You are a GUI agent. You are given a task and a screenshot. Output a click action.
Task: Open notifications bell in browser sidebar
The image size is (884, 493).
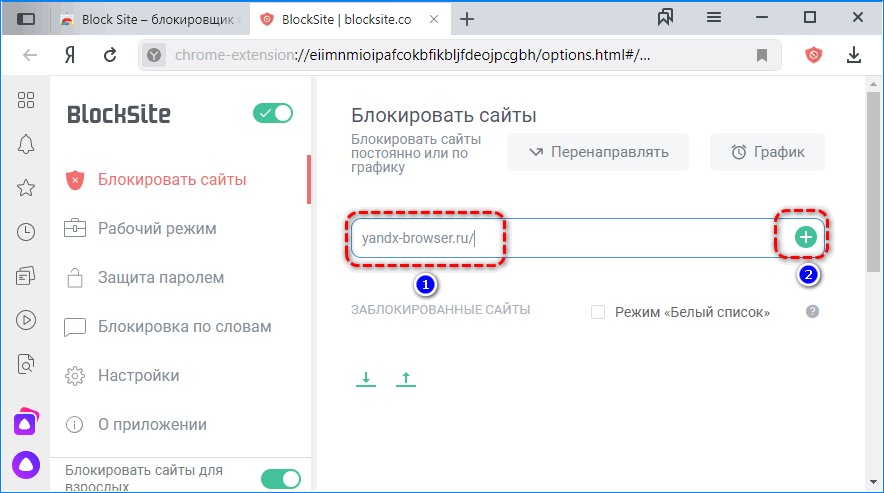click(x=26, y=144)
